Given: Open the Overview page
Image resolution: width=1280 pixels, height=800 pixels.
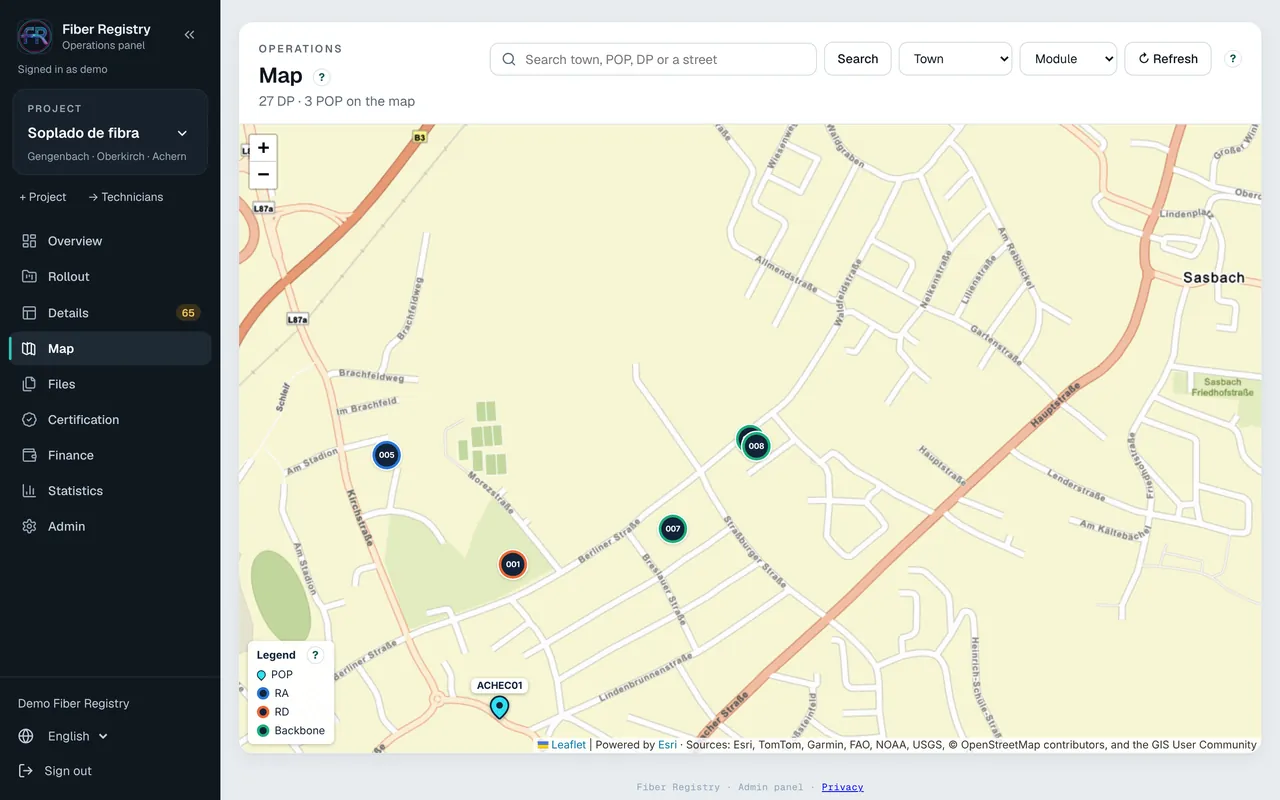Looking at the screenshot, I should tap(110, 241).
